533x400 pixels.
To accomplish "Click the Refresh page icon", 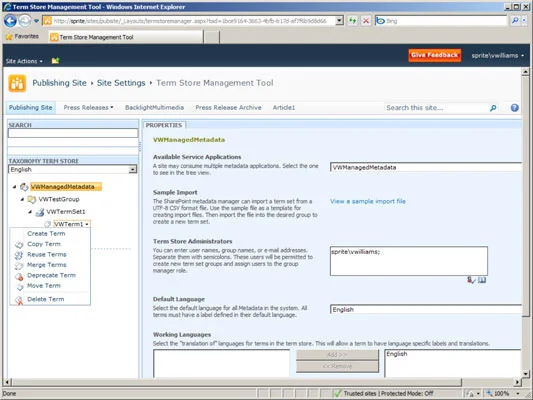I will coord(353,21).
